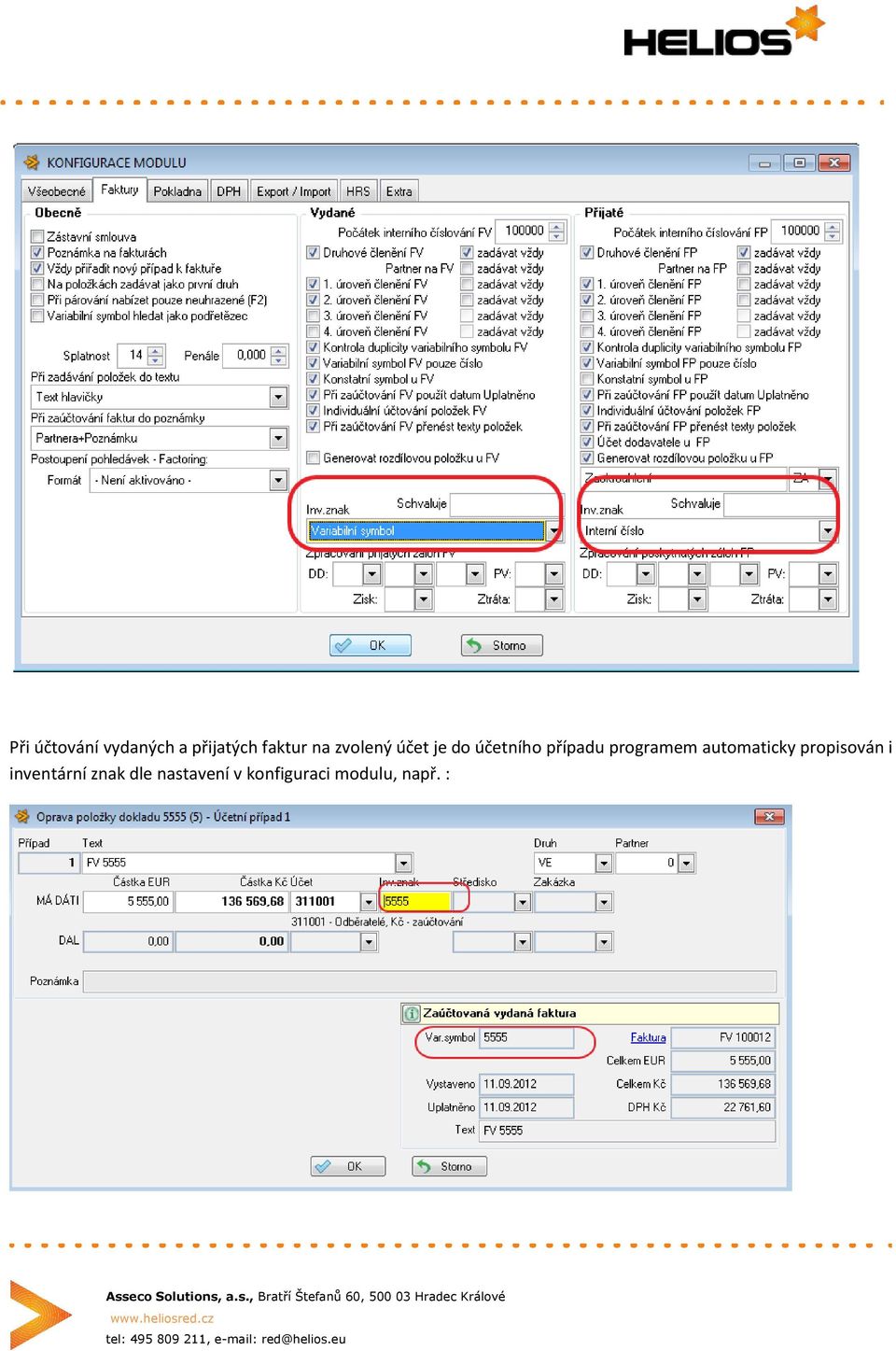Open Inv.znak Variabilní symbol dropdown

pyautogui.click(x=554, y=531)
